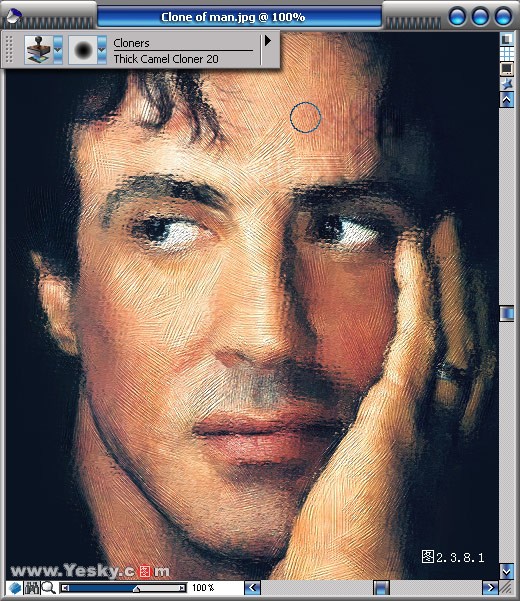
Task: Click the zoom slider thumb
Action: tap(136, 588)
